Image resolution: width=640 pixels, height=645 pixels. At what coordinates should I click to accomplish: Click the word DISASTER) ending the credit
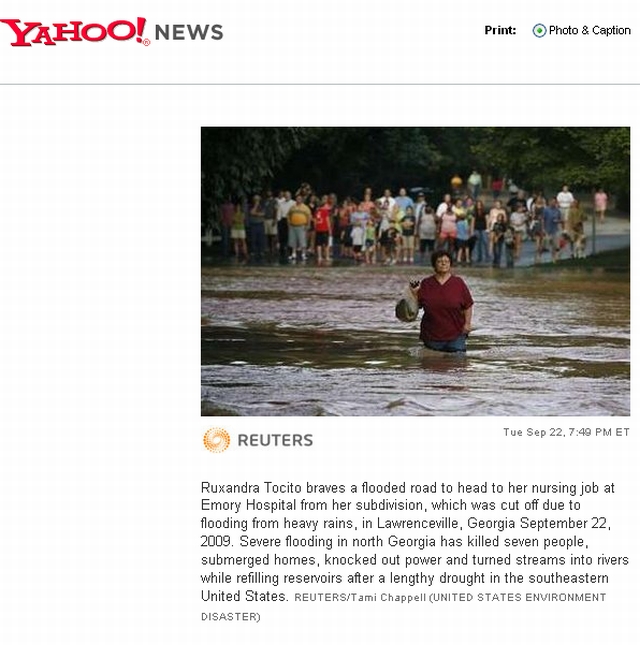[230, 617]
